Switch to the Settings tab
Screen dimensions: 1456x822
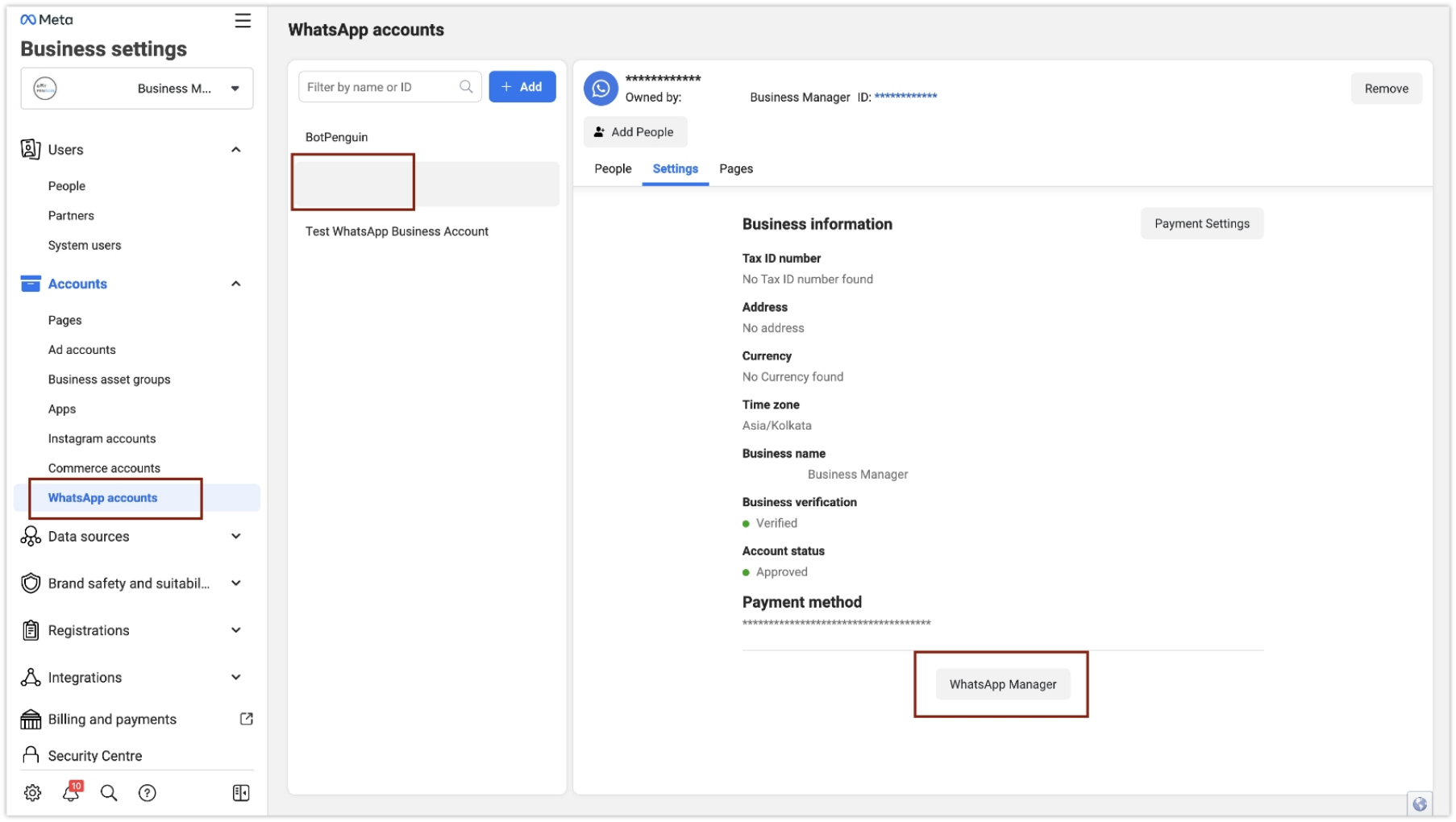676,168
